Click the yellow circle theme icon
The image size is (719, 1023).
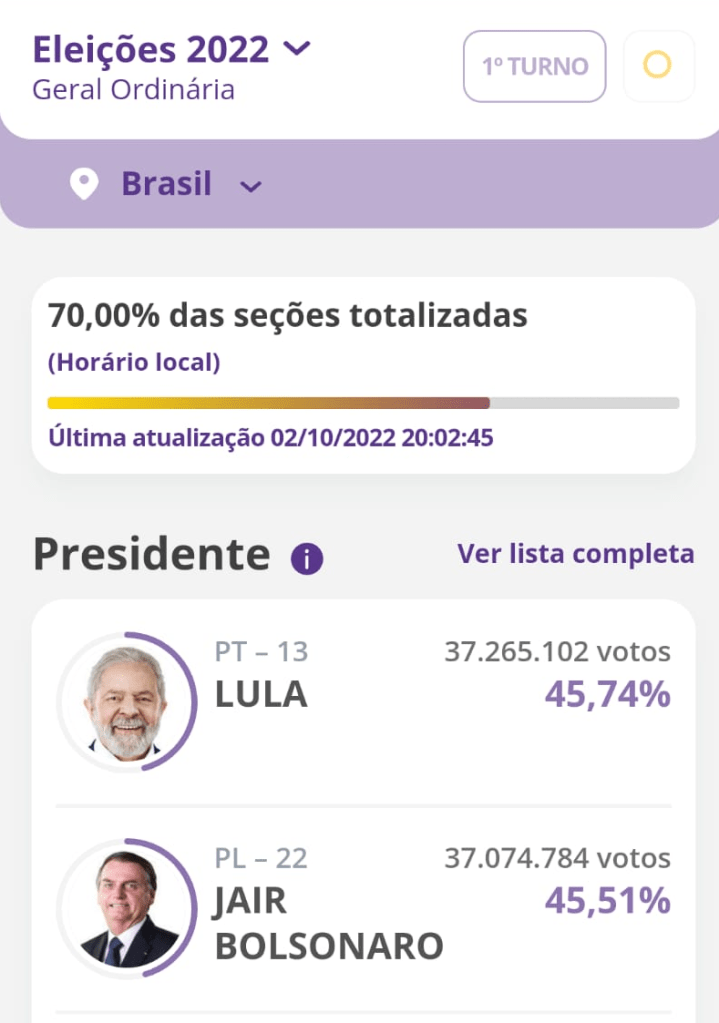pos(658,66)
